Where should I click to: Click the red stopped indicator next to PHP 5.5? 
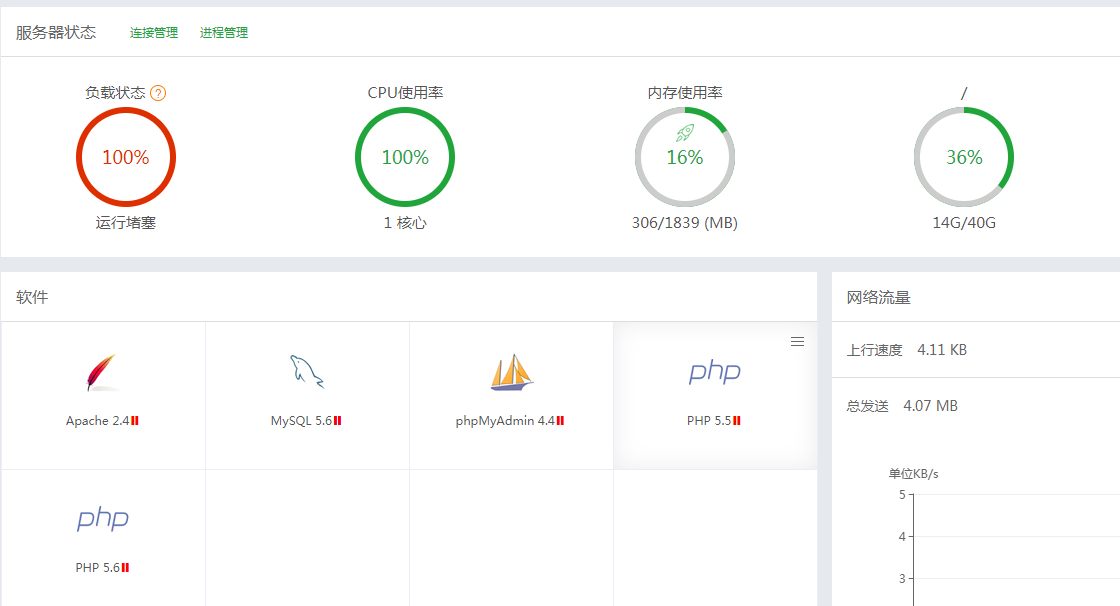pyautogui.click(x=737, y=421)
